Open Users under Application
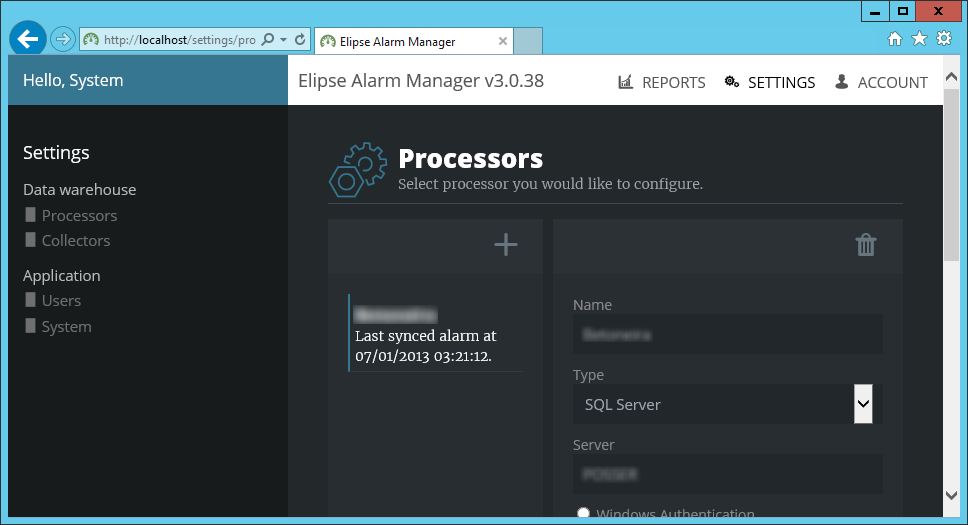 pyautogui.click(x=61, y=300)
